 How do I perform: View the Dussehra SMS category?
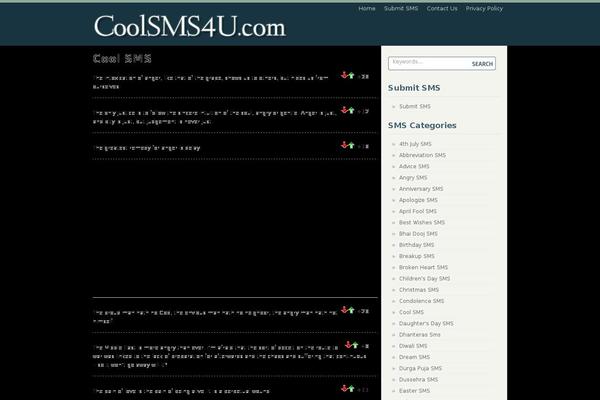pyautogui.click(x=418, y=379)
